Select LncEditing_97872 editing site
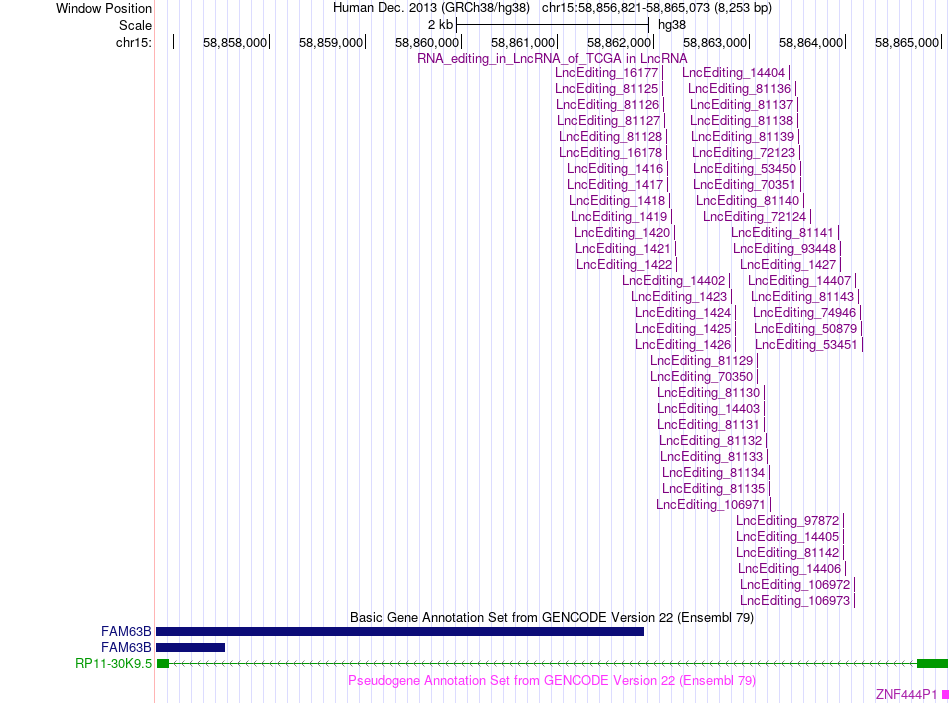Image resolution: width=950 pixels, height=703 pixels. [x=788, y=521]
